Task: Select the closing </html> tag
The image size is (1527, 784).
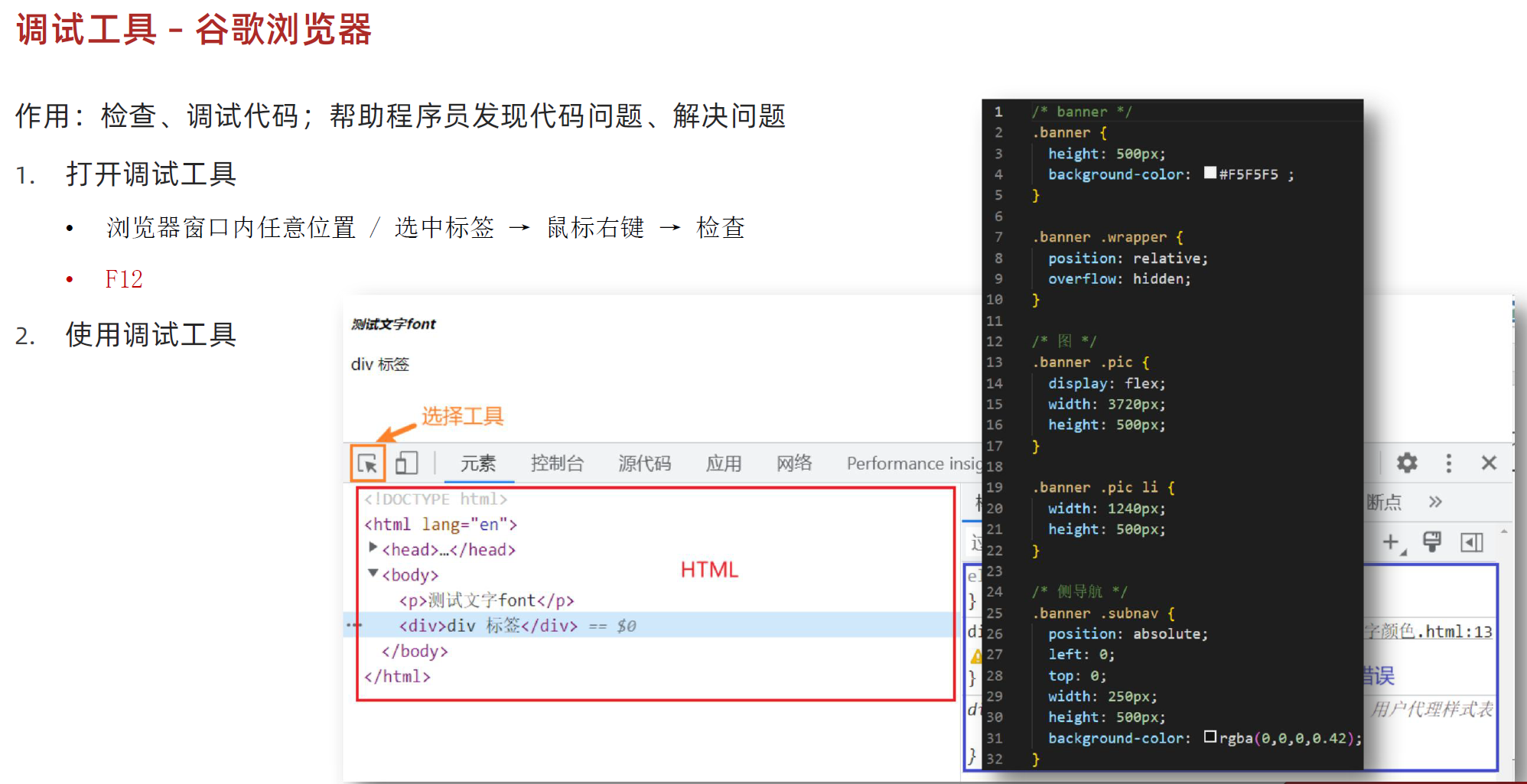Action: [x=397, y=676]
